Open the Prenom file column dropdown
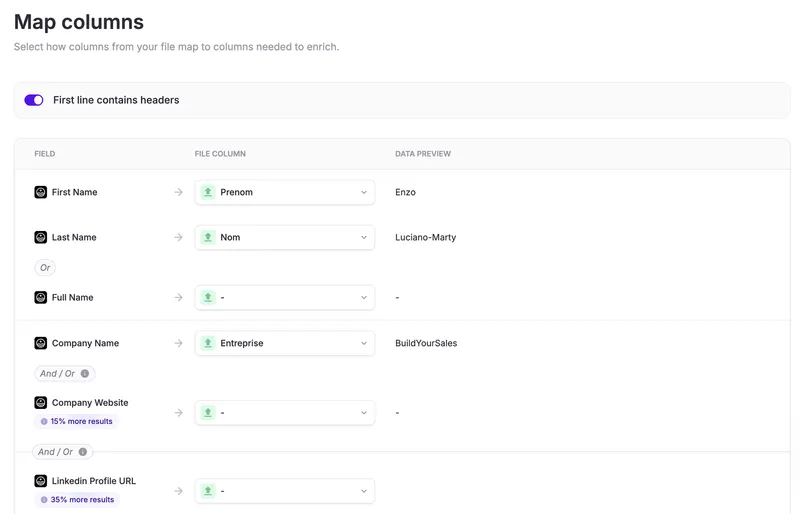This screenshot has height=514, width=800. (x=285, y=192)
